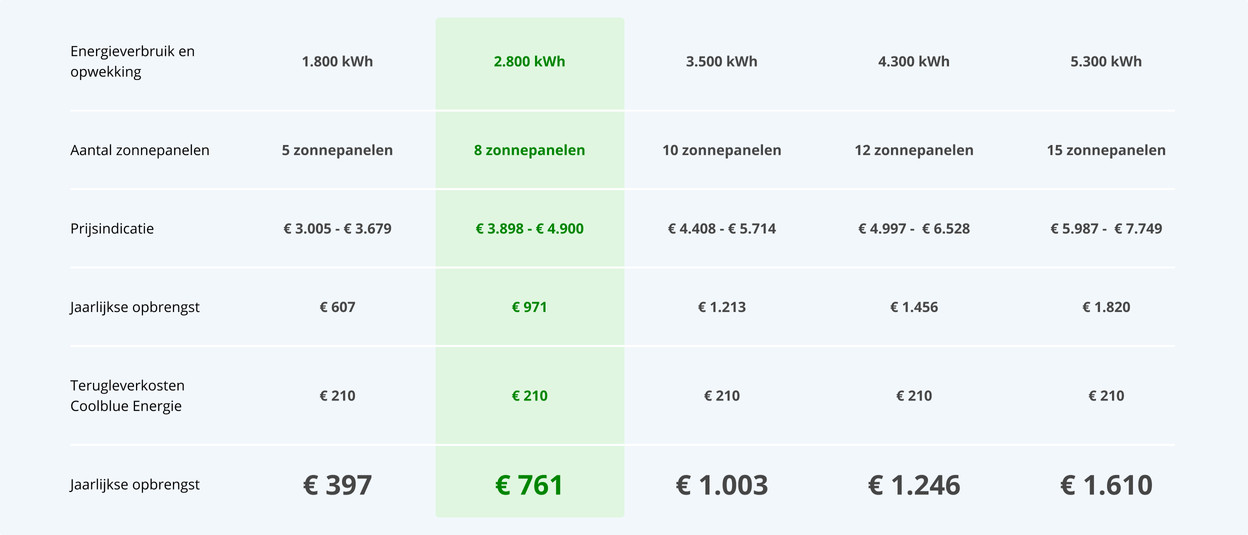The width and height of the screenshot is (1248, 535).
Task: Pick the 4.300 kWh usage column
Action: point(913,61)
